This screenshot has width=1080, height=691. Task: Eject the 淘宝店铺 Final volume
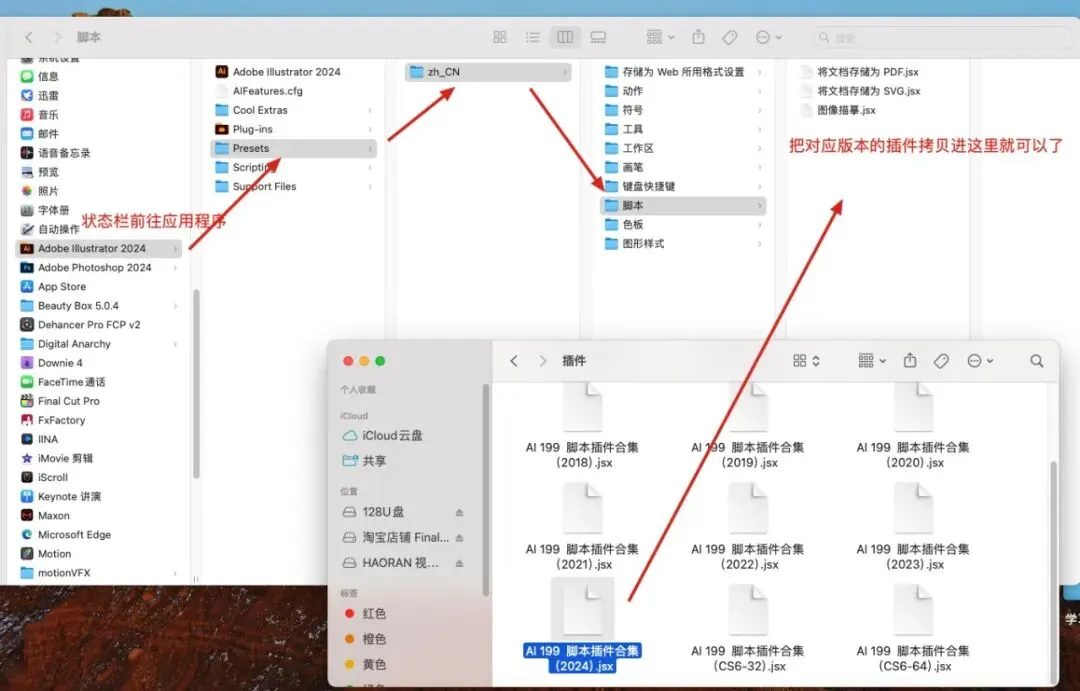coord(459,537)
